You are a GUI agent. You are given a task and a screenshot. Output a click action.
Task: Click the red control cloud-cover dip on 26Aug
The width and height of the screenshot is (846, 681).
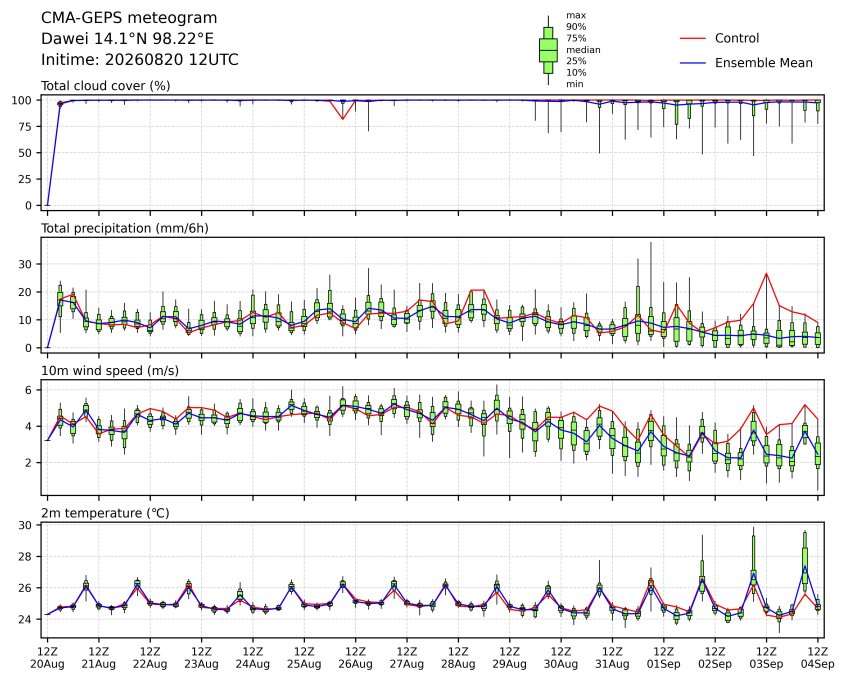point(343,118)
